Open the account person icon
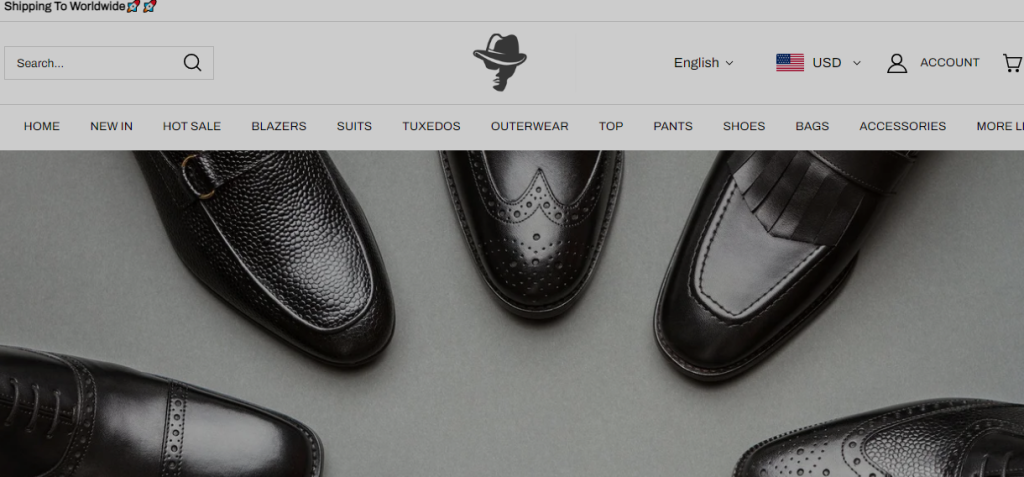This screenshot has height=477, width=1024. point(897,63)
